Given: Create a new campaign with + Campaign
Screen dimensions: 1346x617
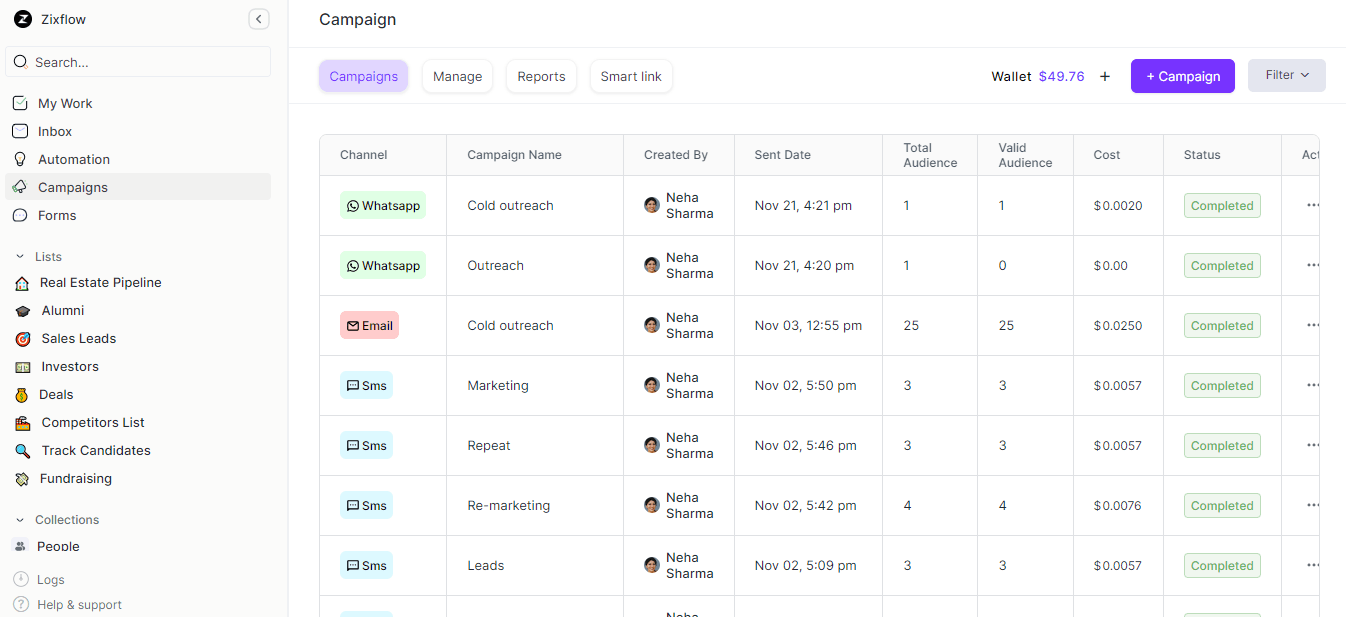Looking at the screenshot, I should (x=1182, y=76).
